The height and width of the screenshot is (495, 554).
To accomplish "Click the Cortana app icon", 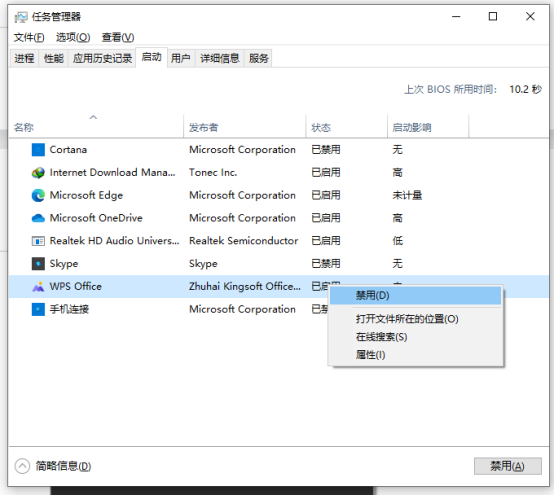I will point(38,149).
